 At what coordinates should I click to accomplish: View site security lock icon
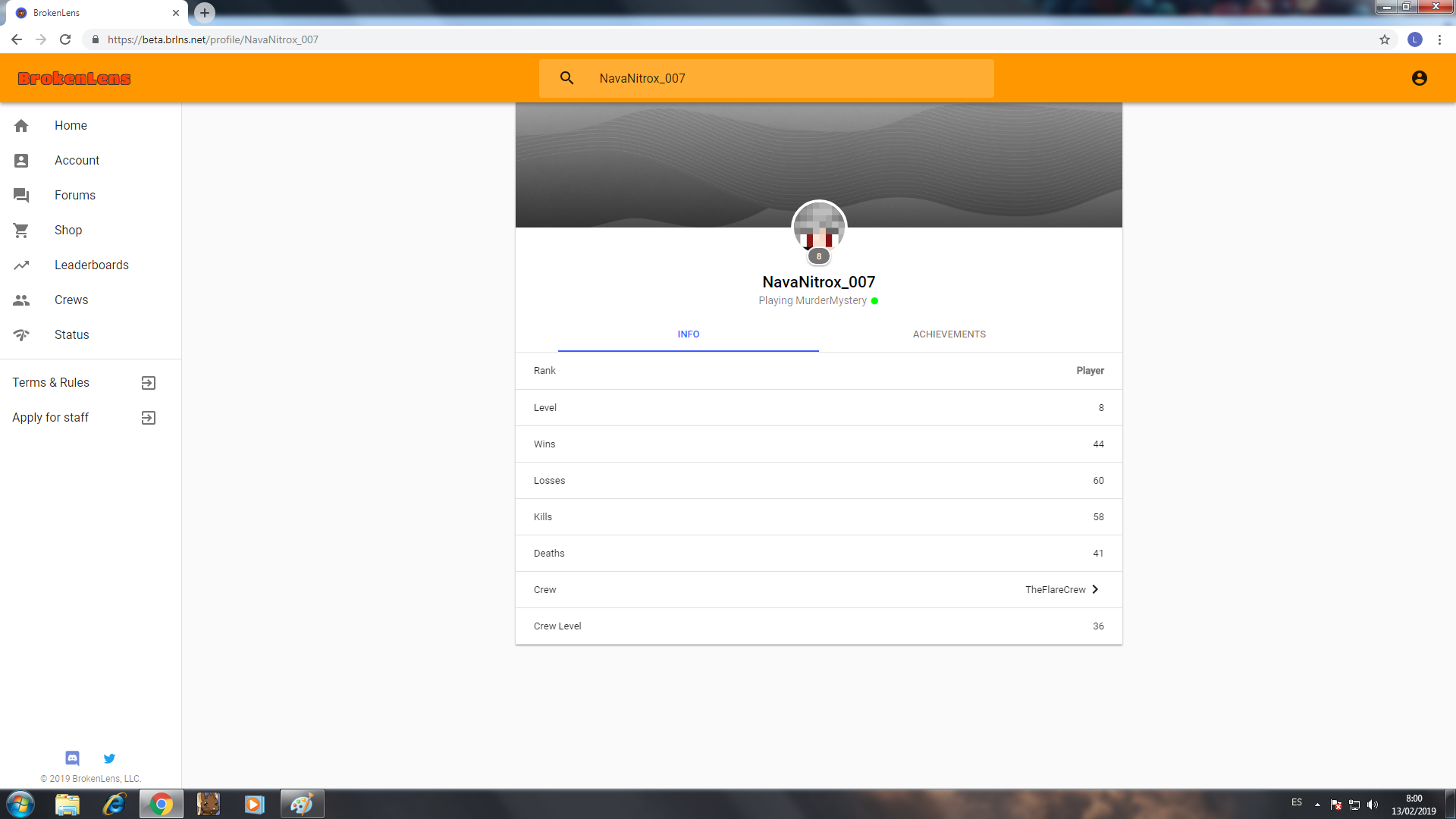[x=96, y=39]
